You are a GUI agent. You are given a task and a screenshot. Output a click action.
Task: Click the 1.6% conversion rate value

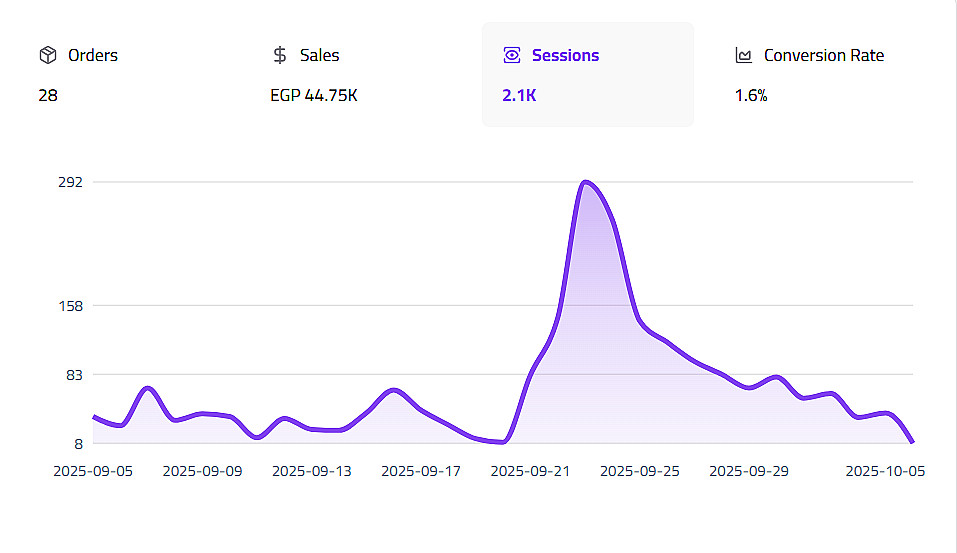click(x=751, y=96)
